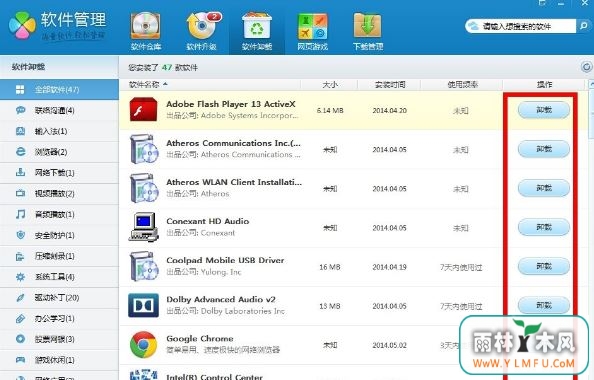Select 办公学习(1) category
Image resolution: width=594 pixels, height=380 pixels.
tap(59, 319)
